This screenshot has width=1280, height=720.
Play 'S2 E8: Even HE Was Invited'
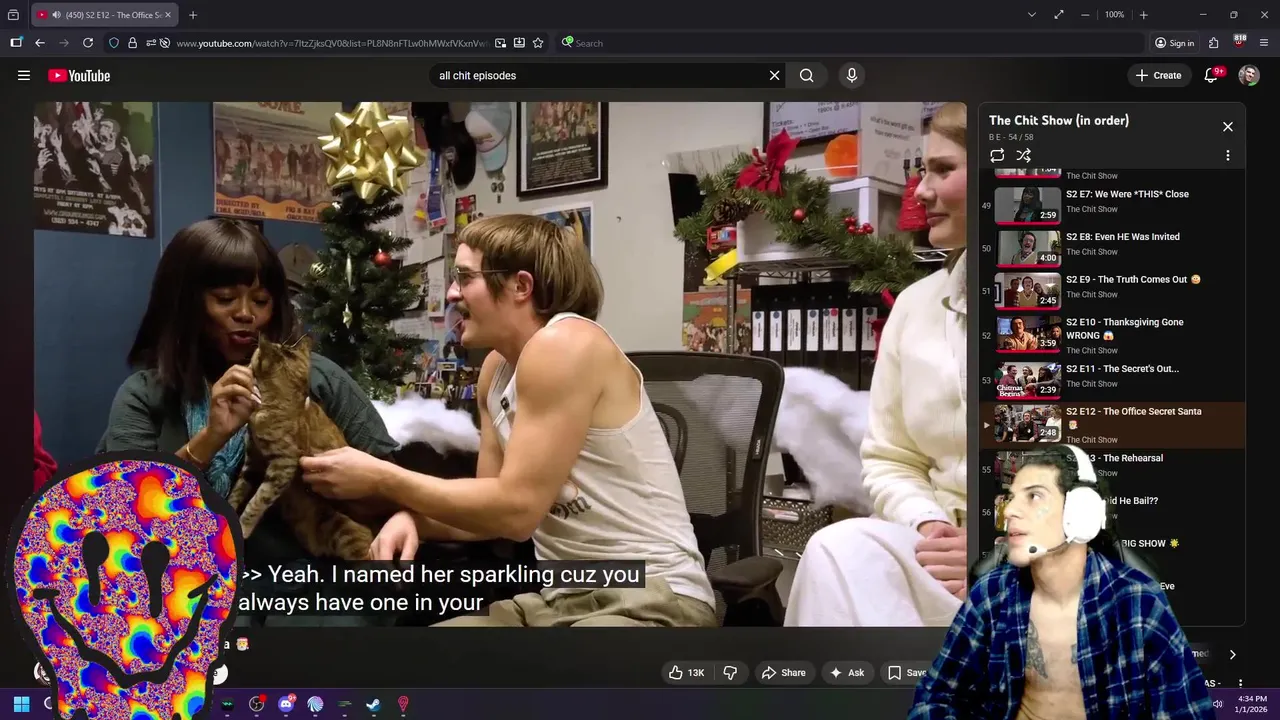(x=1123, y=237)
